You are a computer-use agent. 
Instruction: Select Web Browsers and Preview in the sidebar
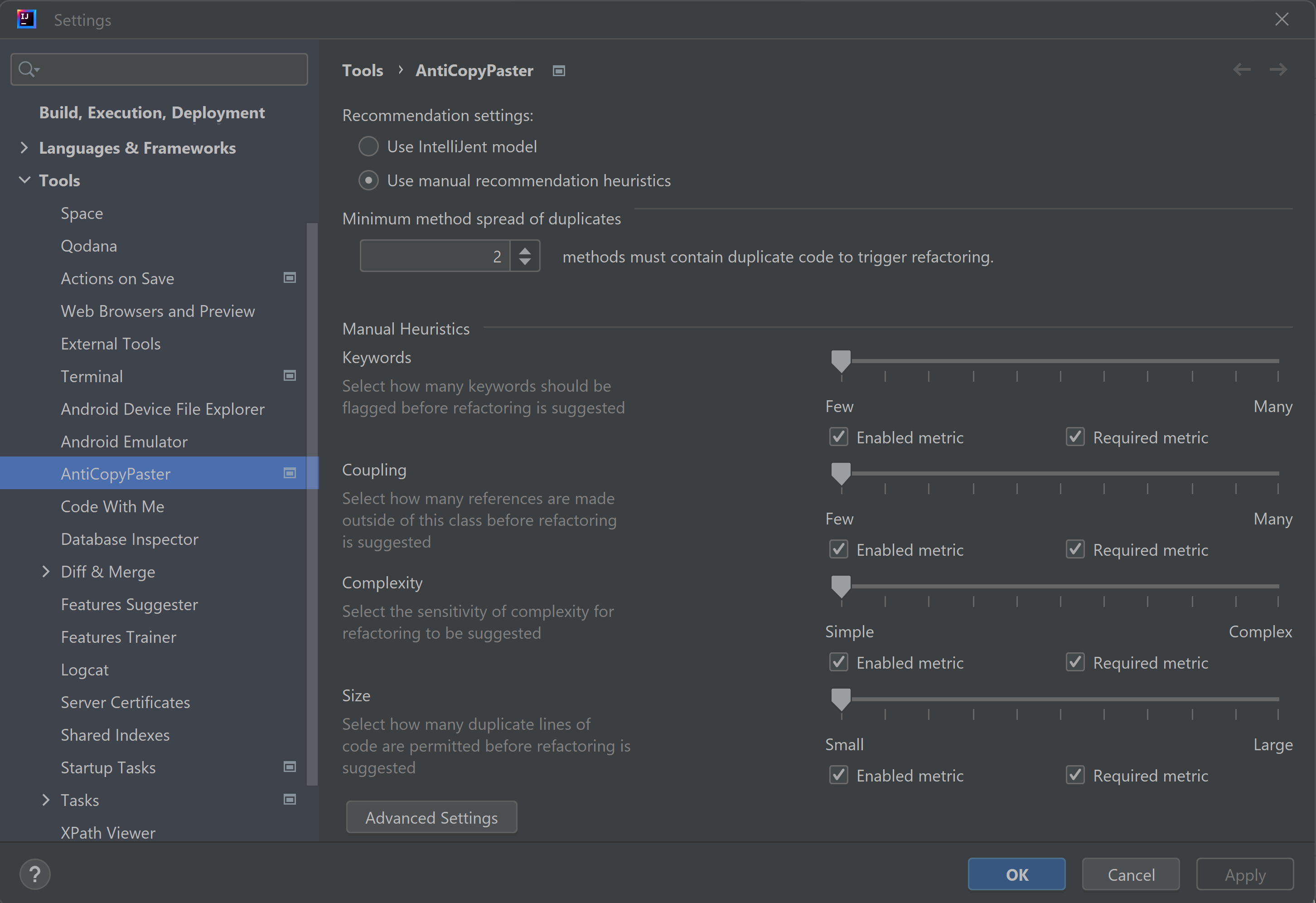(x=158, y=311)
